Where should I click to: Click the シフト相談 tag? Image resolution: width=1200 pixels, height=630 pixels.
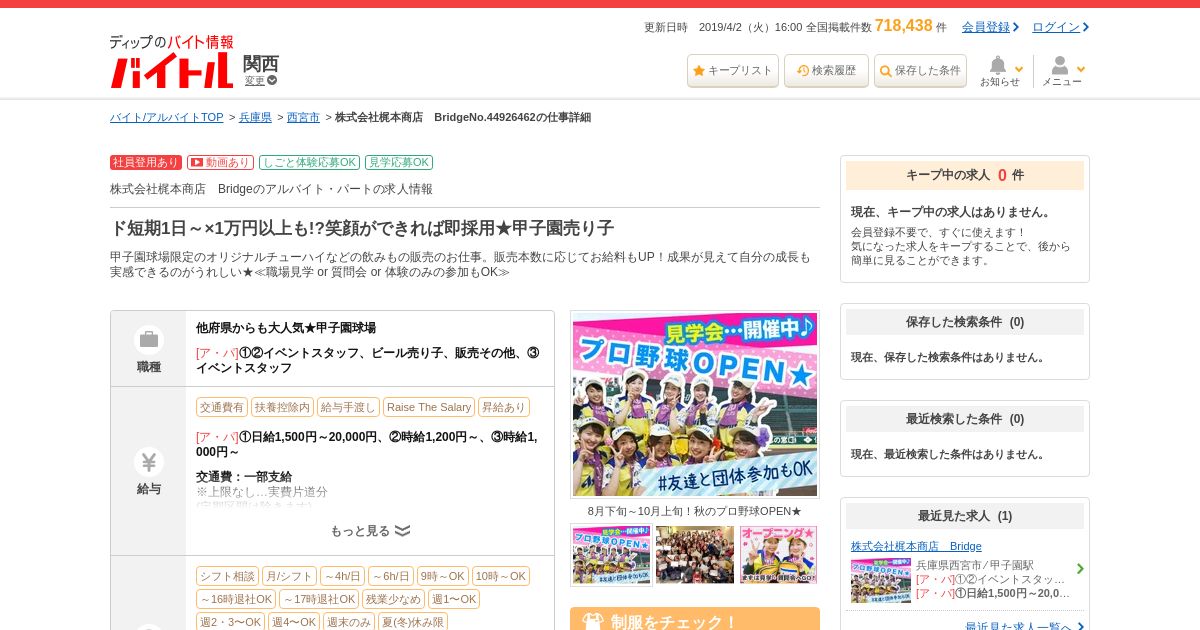click(227, 576)
